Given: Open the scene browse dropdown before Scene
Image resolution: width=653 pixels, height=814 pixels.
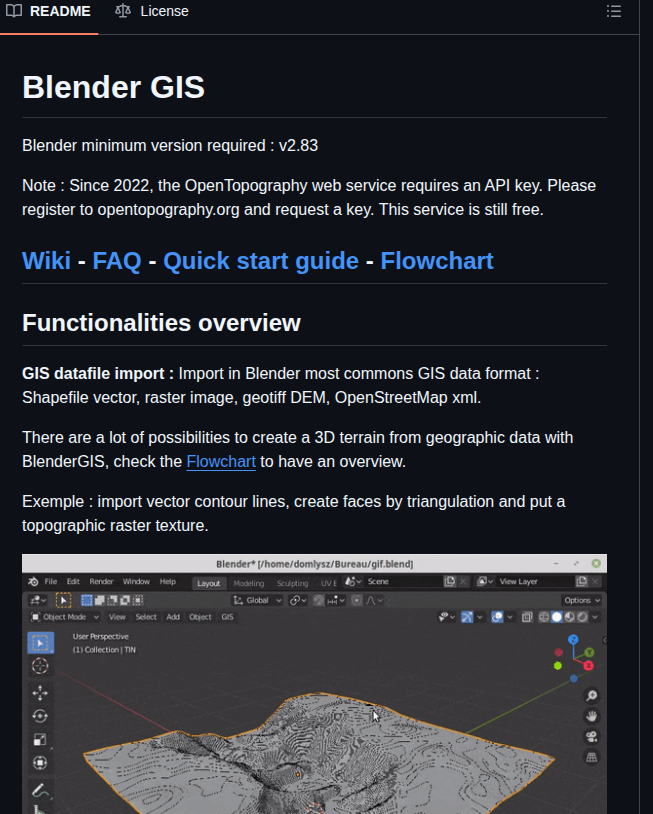Looking at the screenshot, I should click(353, 581).
